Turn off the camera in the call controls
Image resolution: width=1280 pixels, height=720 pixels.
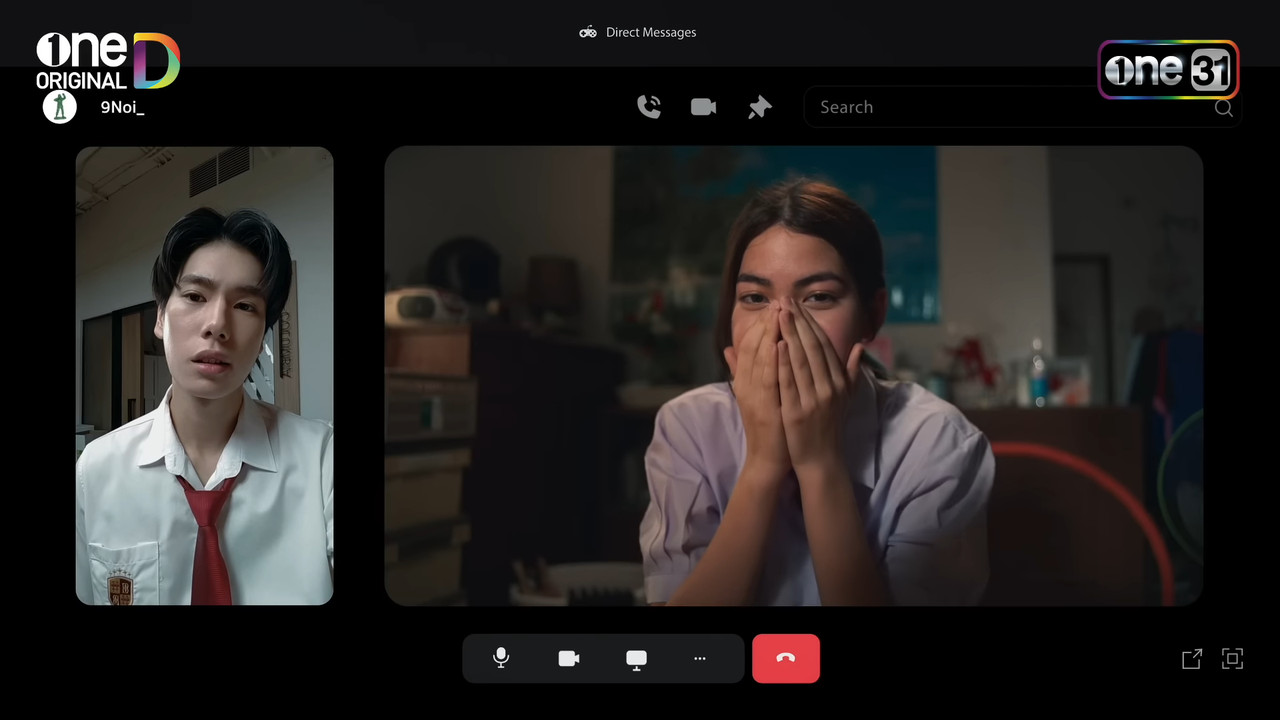pos(569,658)
